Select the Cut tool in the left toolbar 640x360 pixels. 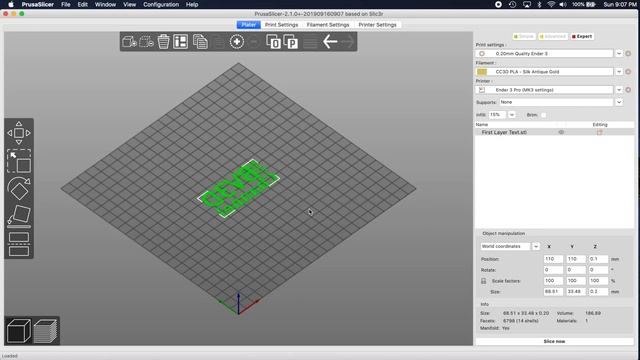tap(19, 244)
